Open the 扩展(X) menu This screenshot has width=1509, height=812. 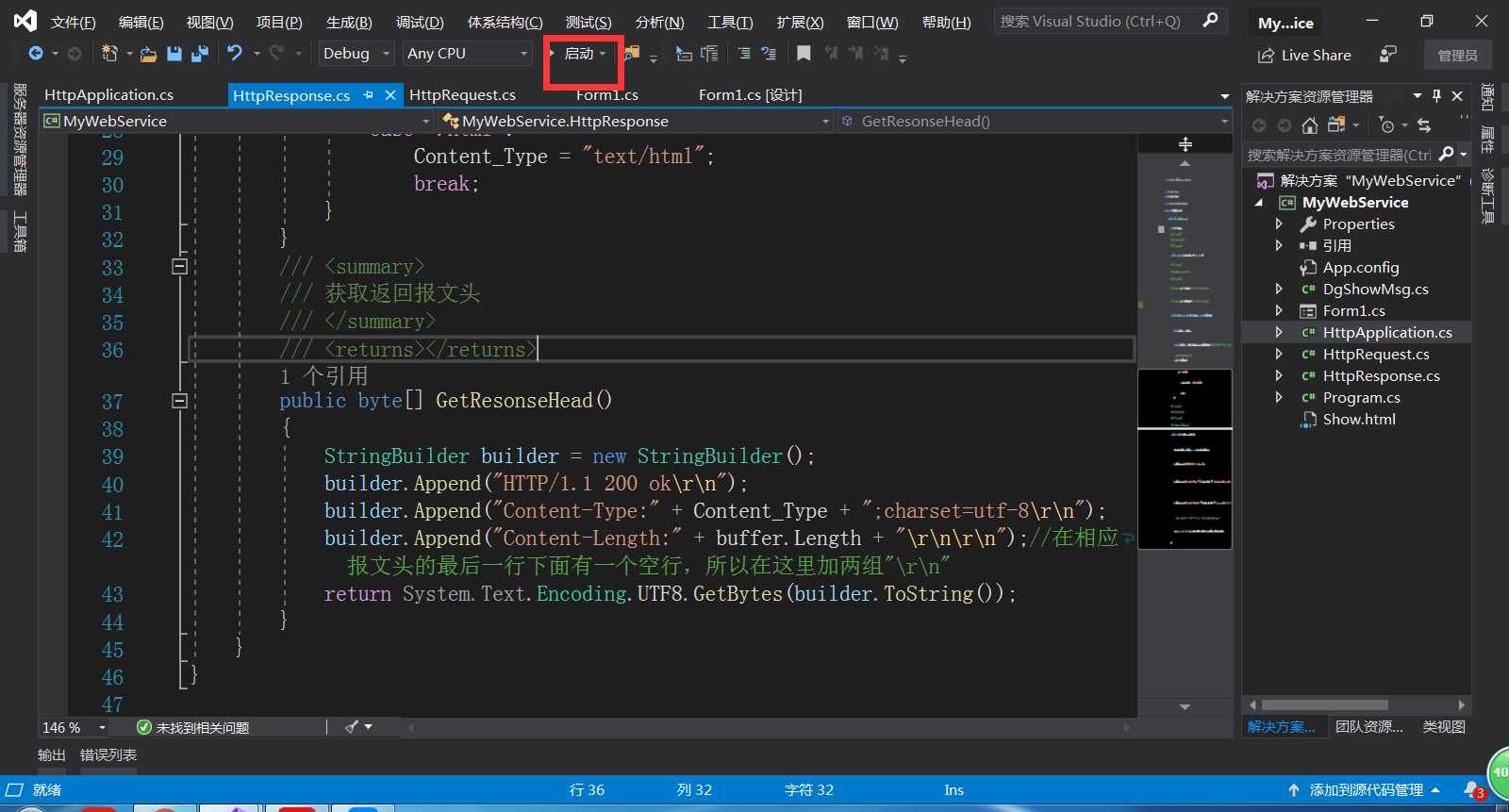[800, 22]
